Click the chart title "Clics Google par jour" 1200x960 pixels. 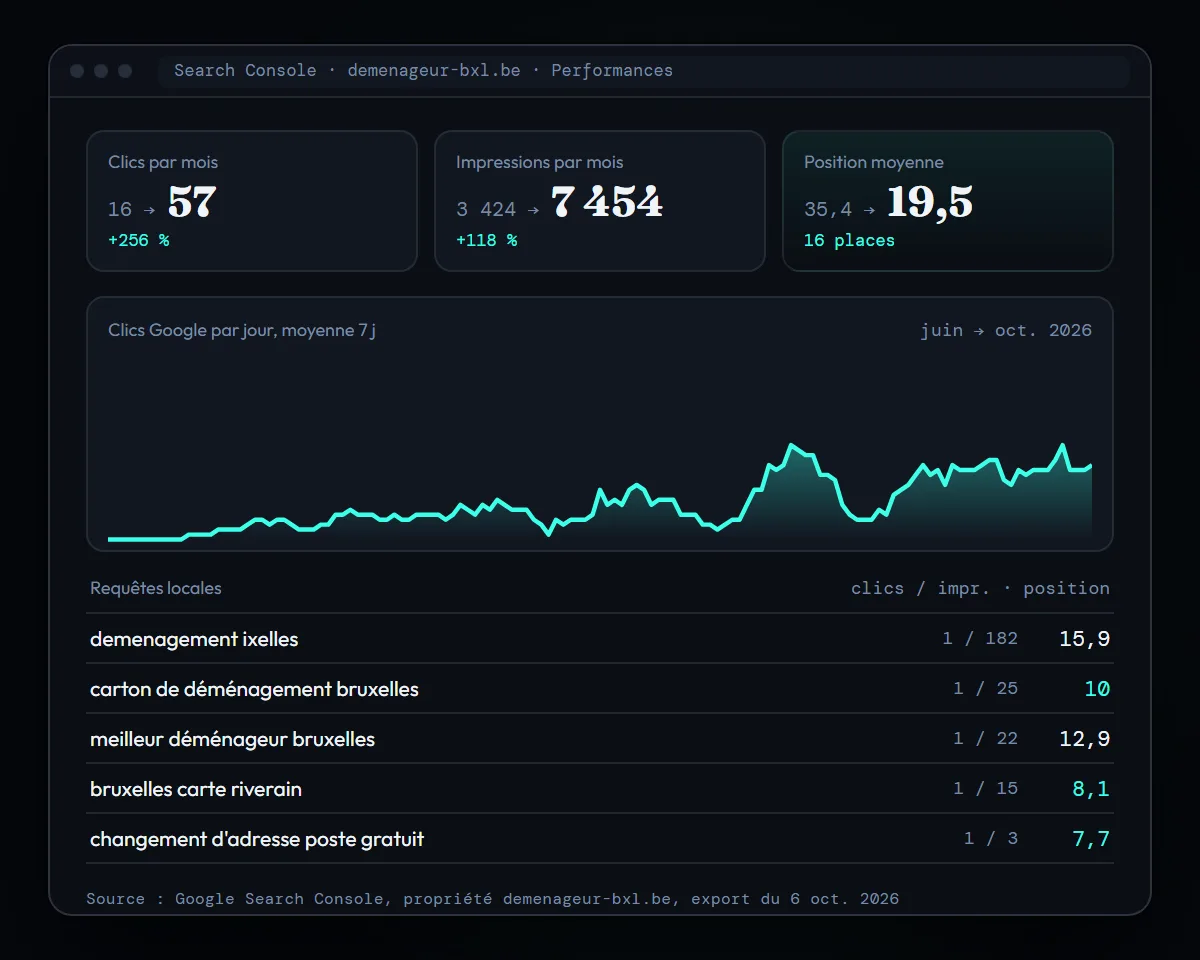tap(242, 330)
